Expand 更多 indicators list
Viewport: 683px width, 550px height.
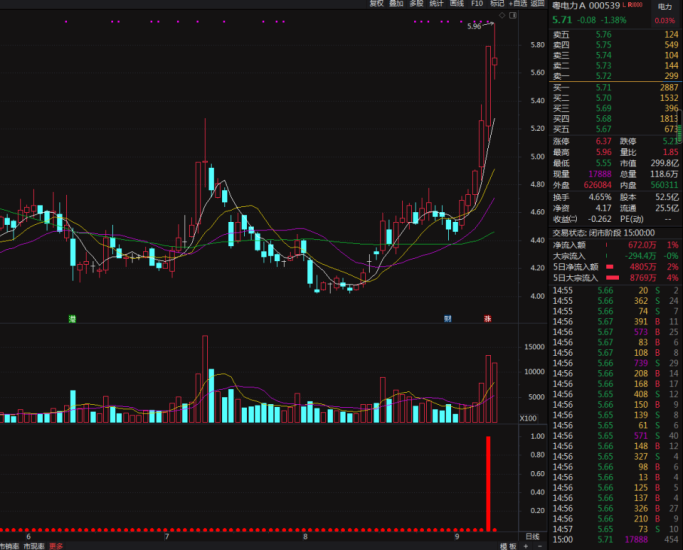tap(56, 546)
